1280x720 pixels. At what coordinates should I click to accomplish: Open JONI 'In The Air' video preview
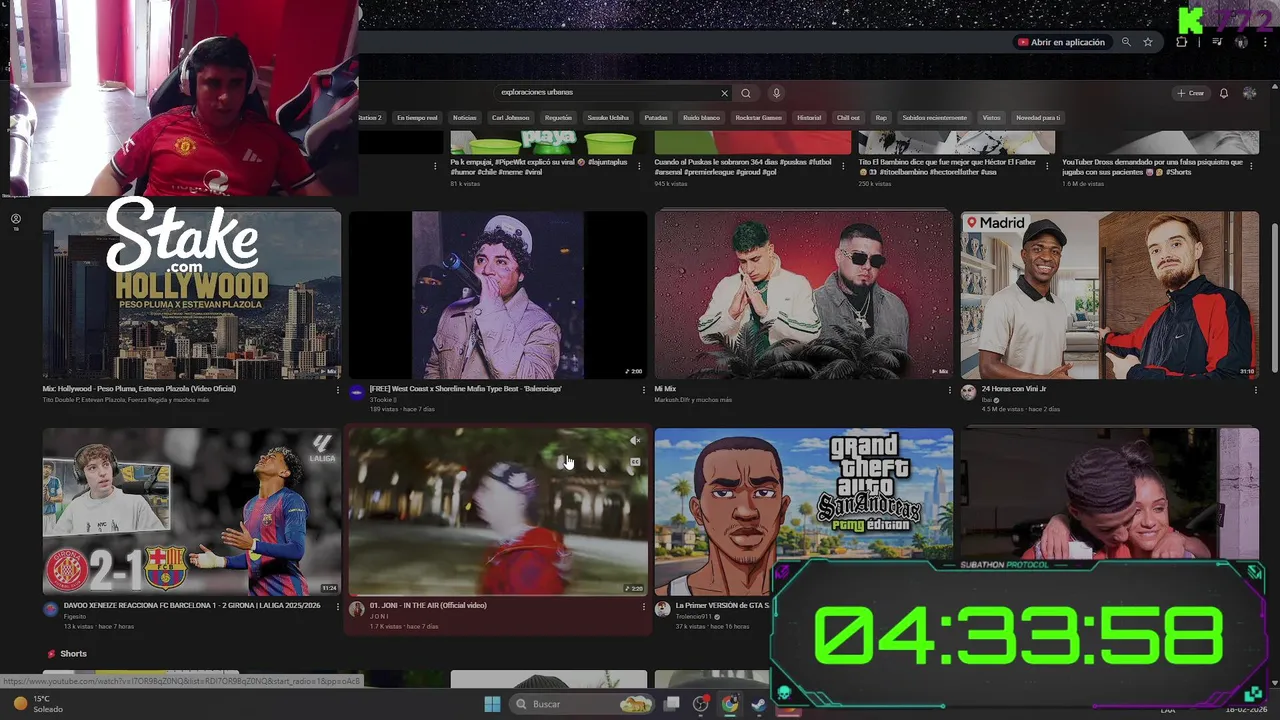click(x=498, y=512)
